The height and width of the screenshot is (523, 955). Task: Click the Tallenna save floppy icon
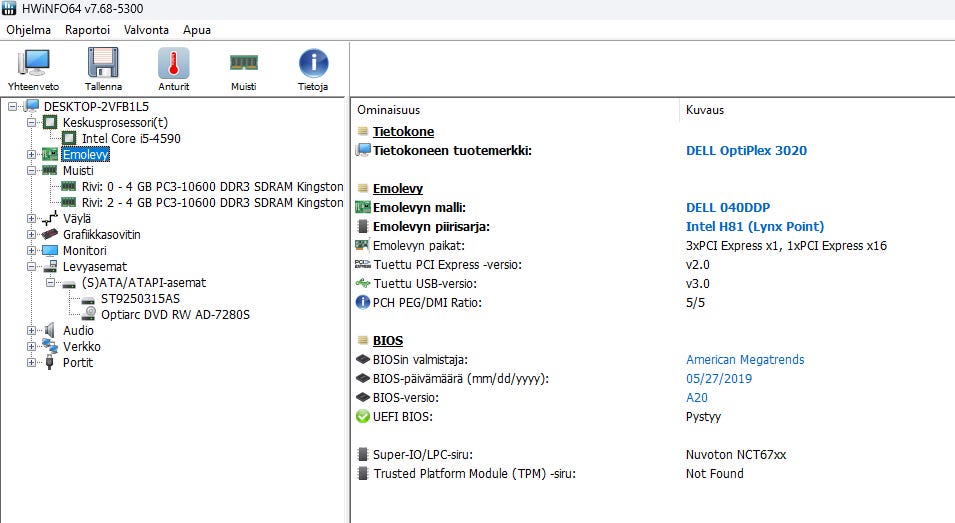click(103, 63)
